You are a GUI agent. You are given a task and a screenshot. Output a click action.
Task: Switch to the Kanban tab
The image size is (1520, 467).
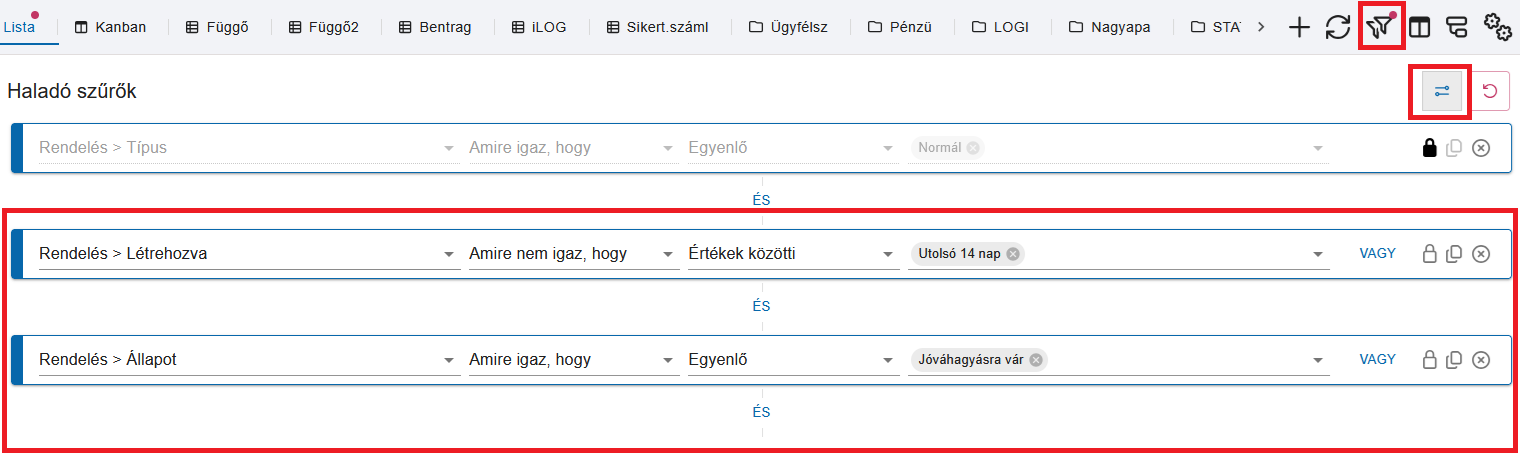[110, 27]
